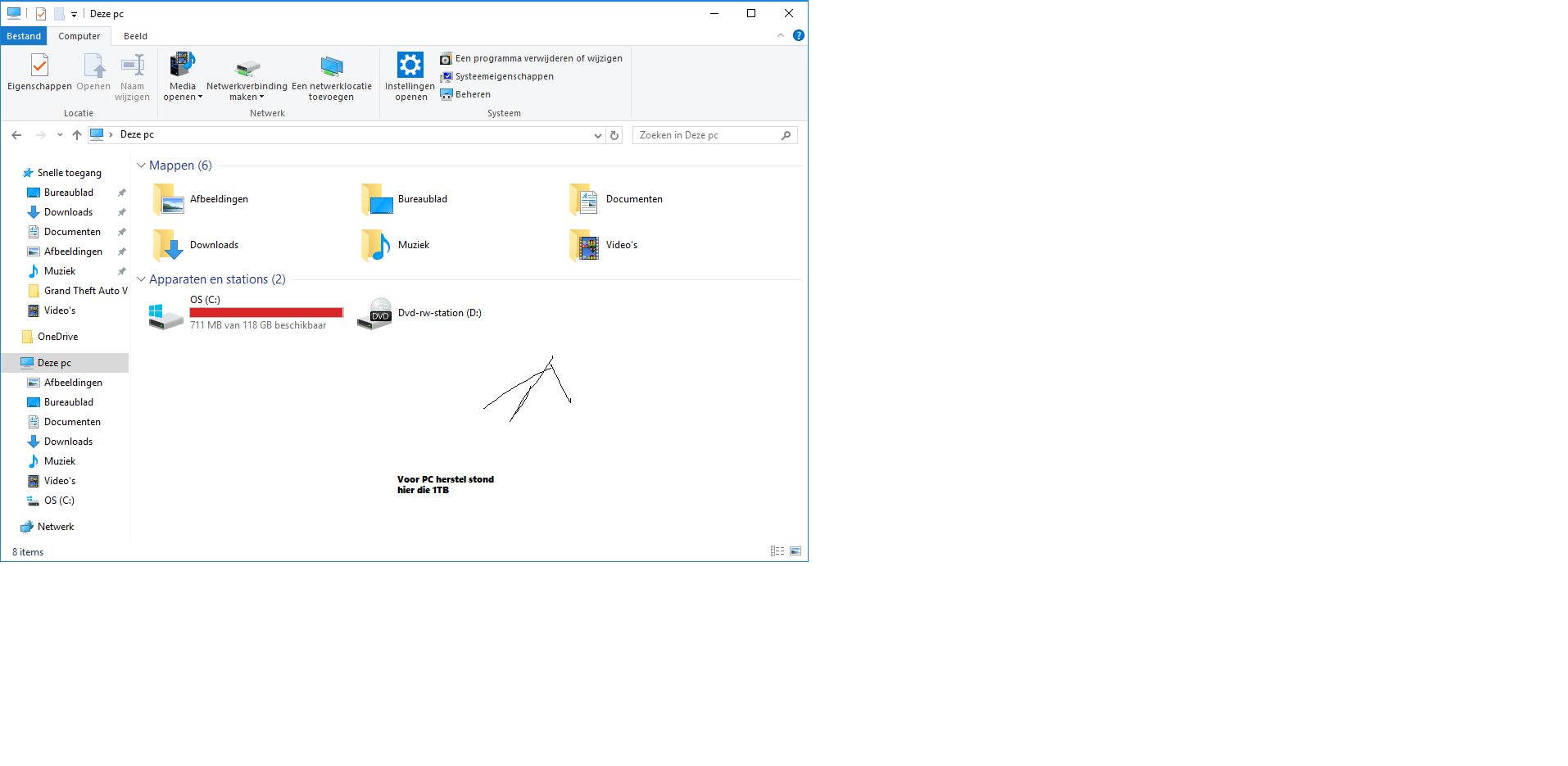Select Snelle toegang in the navigation pane
Image resolution: width=1568 pixels, height=766 pixels.
coord(70,173)
